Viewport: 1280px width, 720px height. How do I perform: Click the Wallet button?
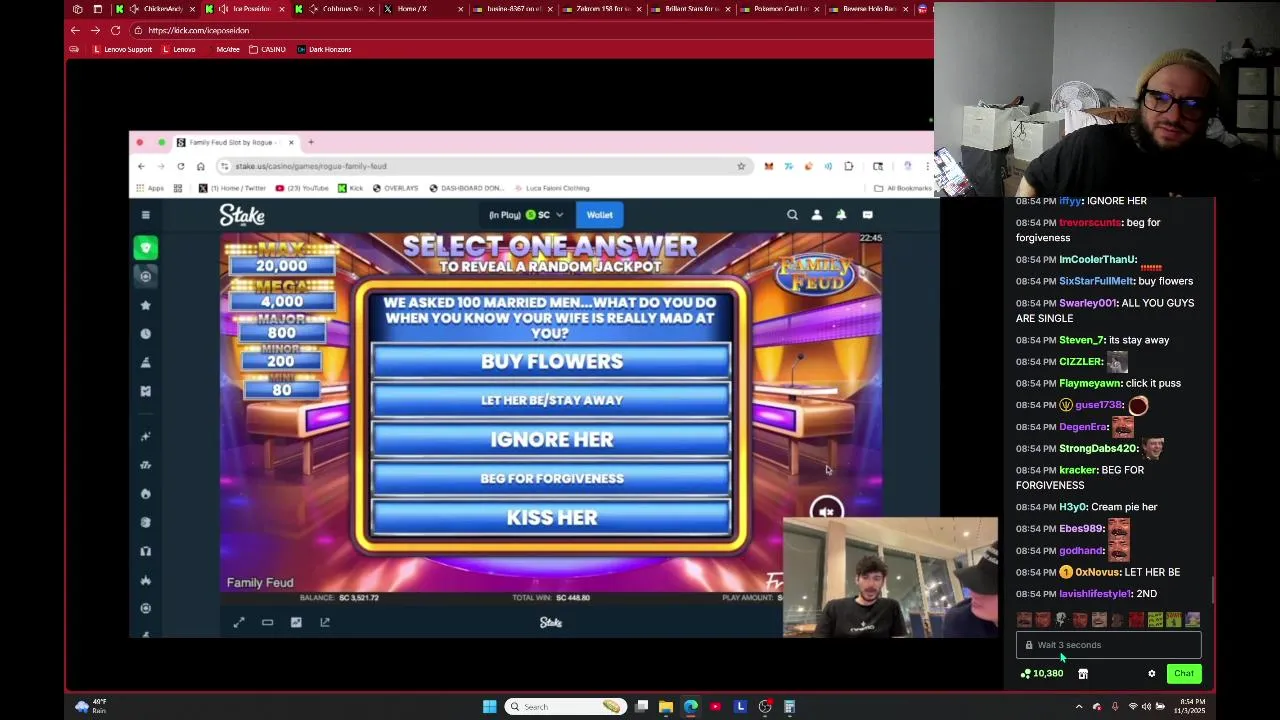(x=600, y=215)
